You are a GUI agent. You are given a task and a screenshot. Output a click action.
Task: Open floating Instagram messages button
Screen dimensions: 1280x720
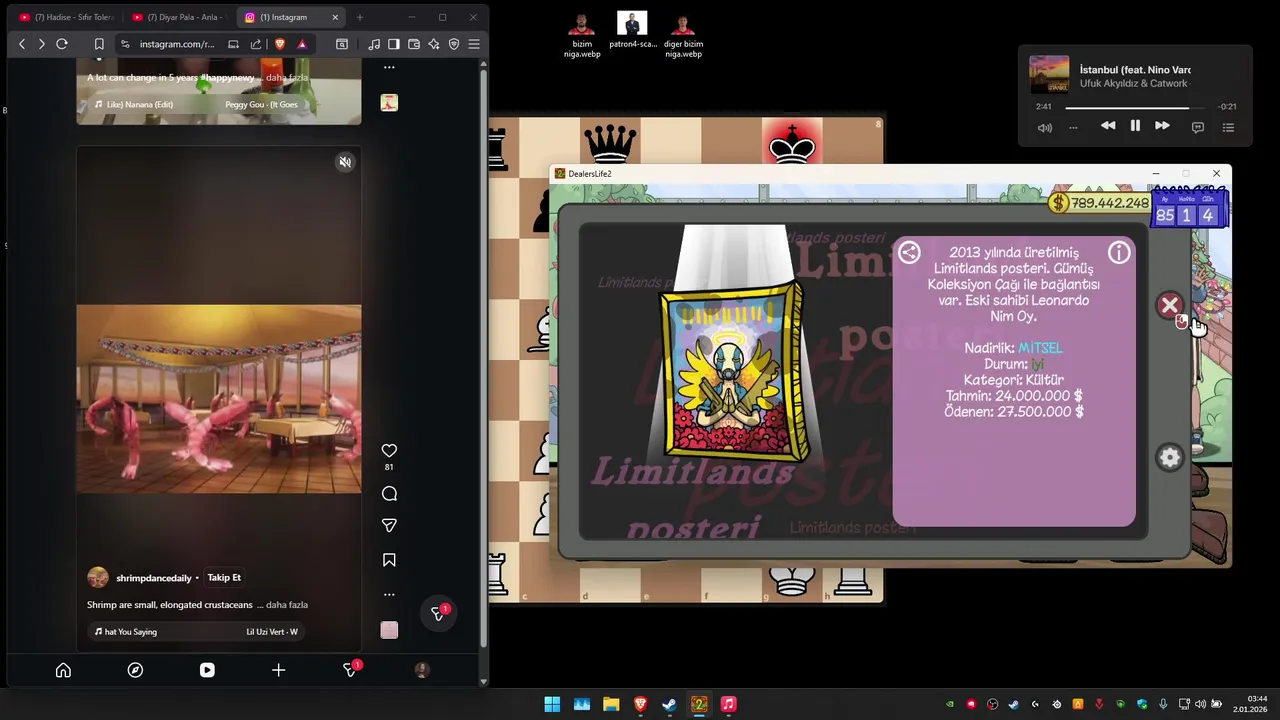[438, 613]
